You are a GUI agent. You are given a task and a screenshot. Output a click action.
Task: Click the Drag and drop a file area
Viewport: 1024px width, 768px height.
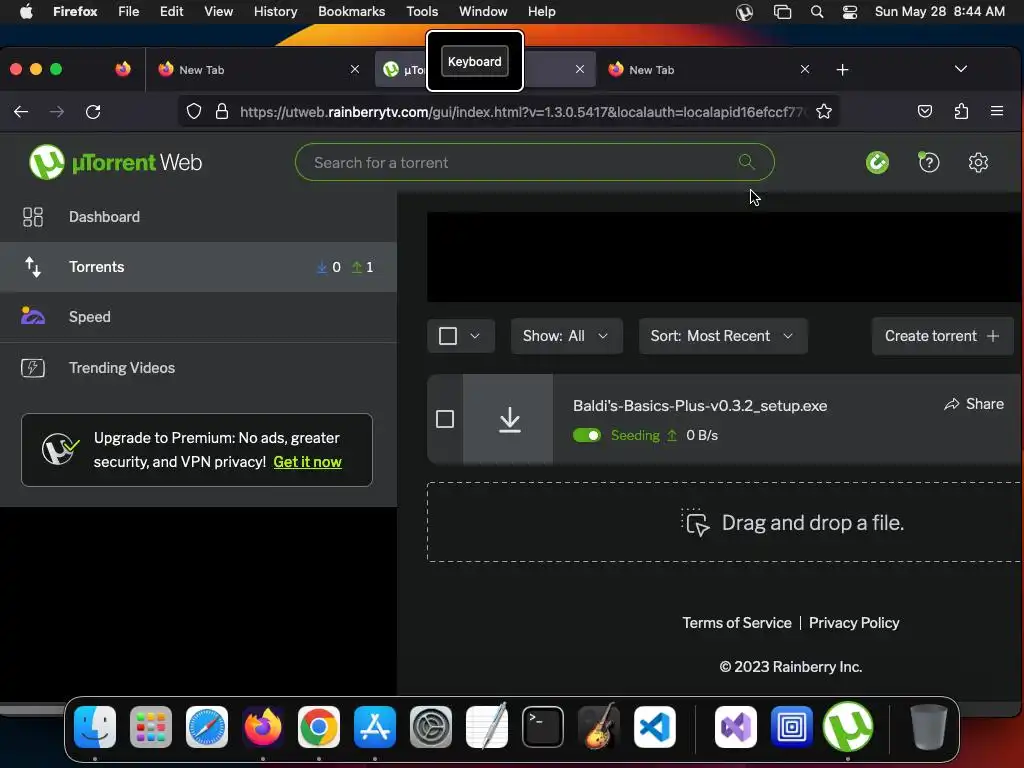pyautogui.click(x=725, y=522)
